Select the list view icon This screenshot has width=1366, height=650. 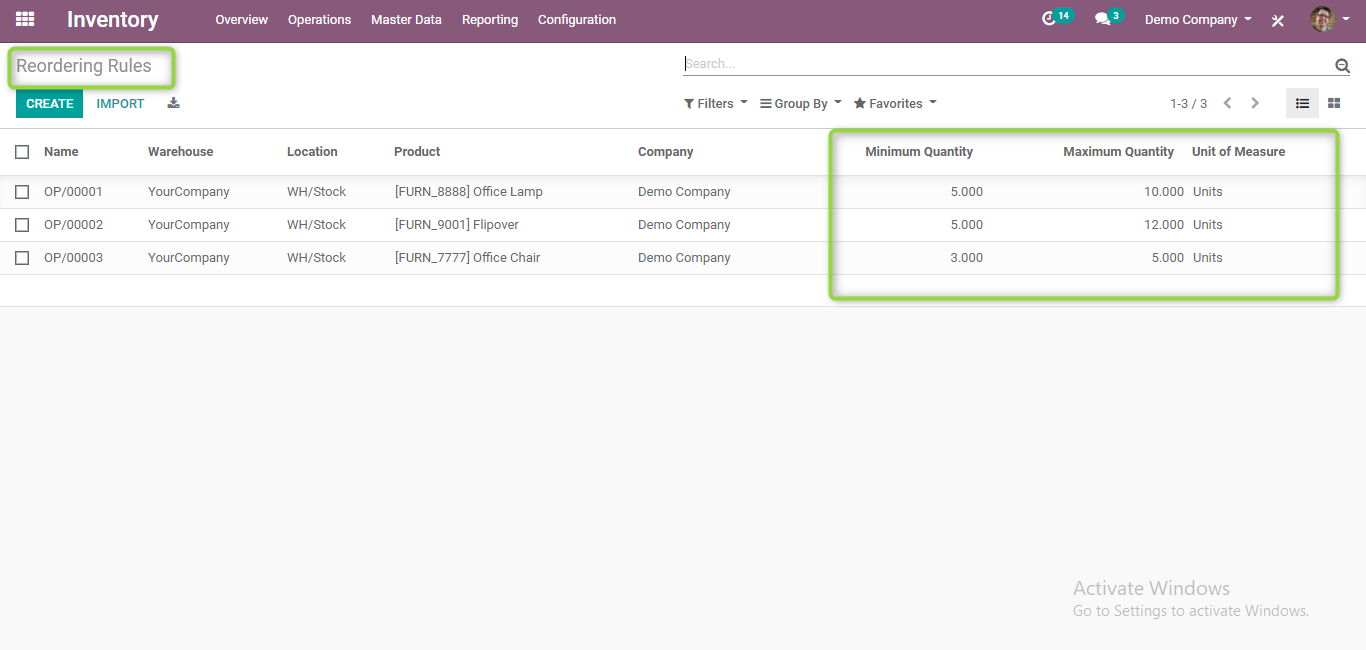coord(1302,102)
